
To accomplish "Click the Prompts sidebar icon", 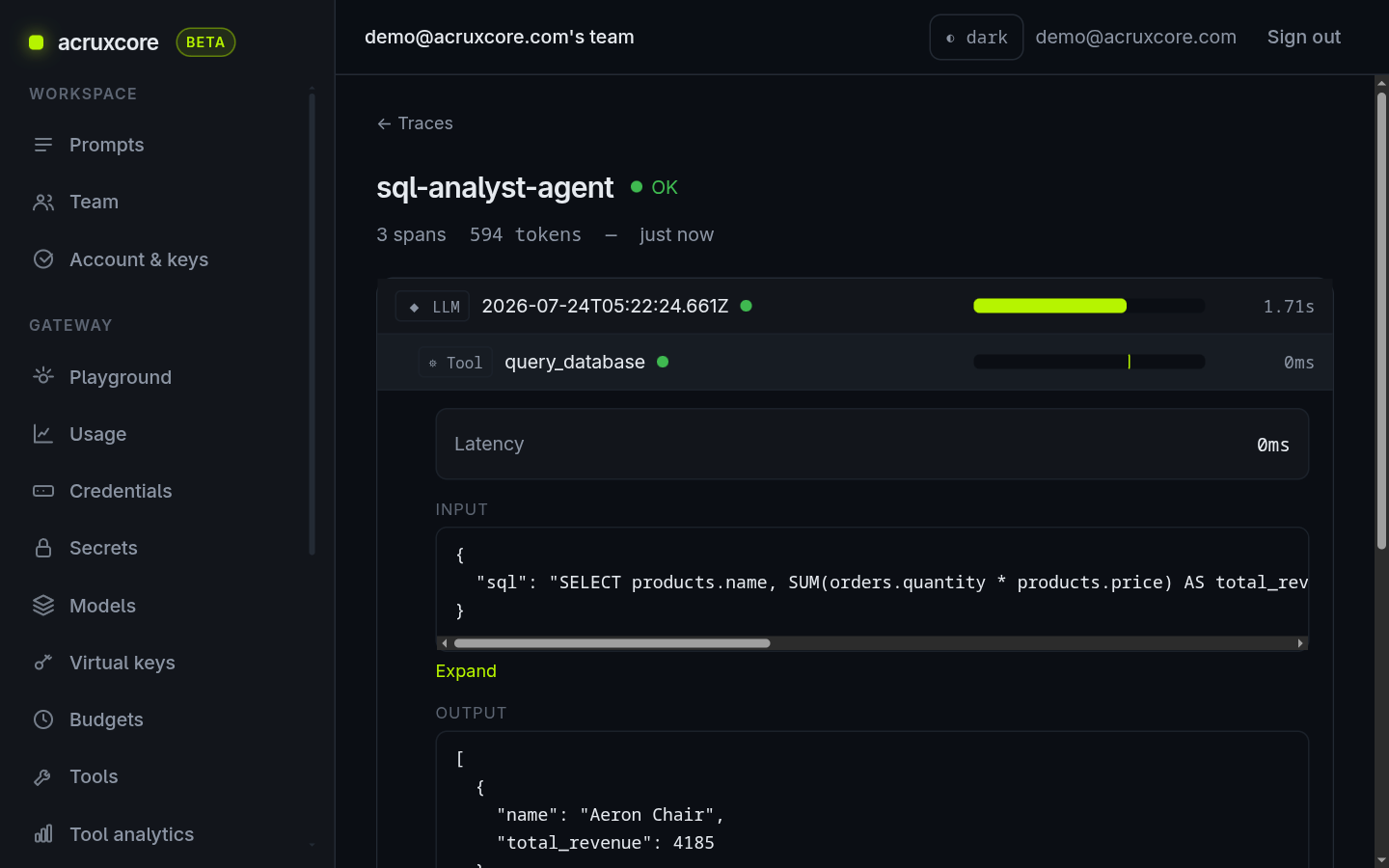I will (43, 145).
